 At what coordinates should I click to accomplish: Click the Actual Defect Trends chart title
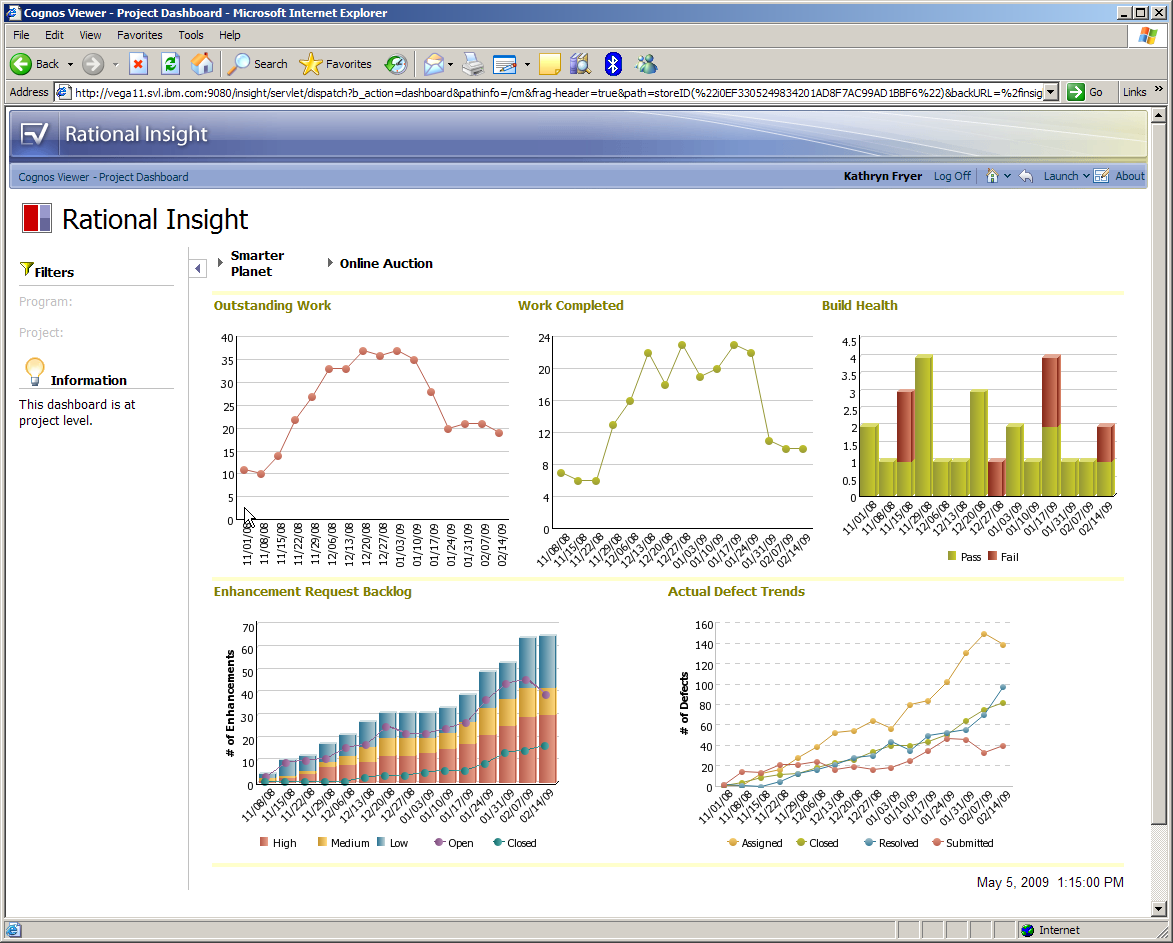(x=736, y=592)
